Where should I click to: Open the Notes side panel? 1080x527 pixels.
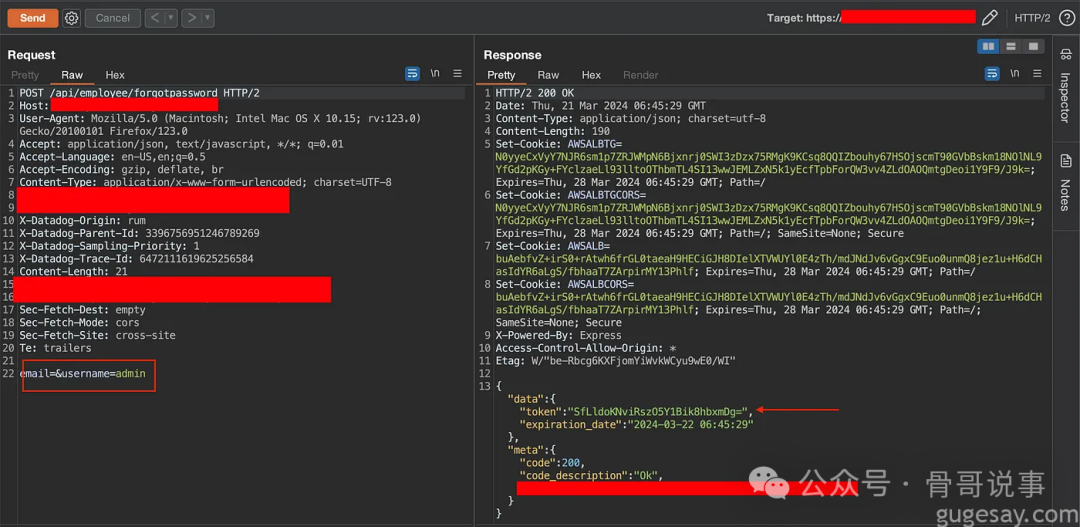(1065, 184)
